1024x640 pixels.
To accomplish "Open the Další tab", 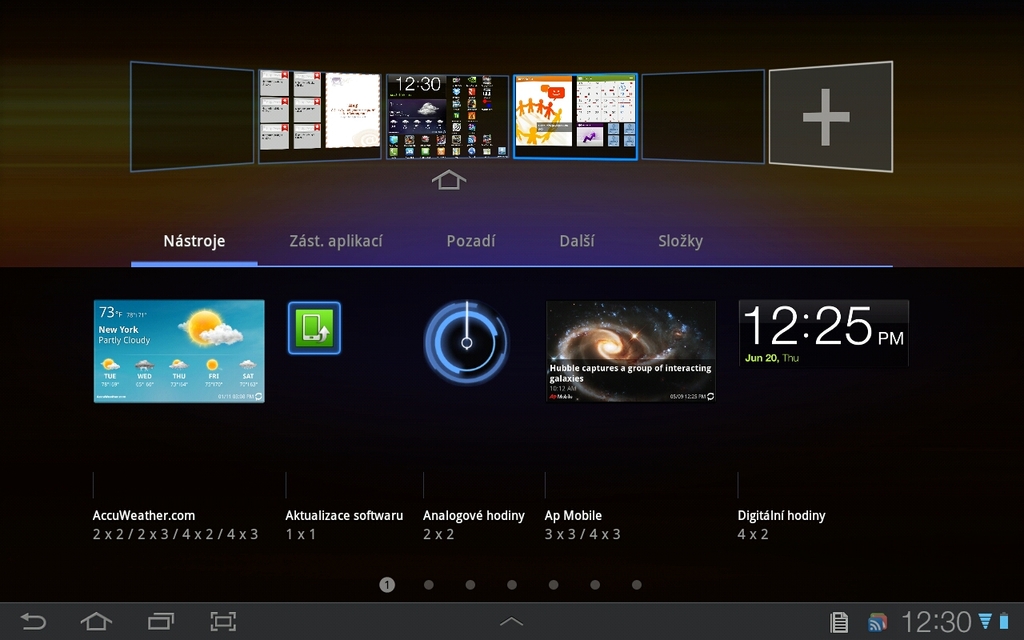I will pos(576,240).
